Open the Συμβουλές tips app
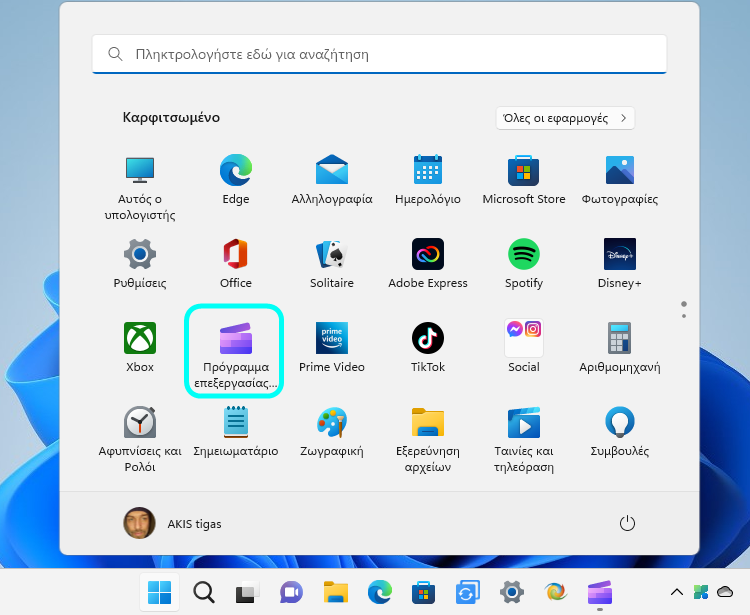750x615 pixels. coord(619,432)
